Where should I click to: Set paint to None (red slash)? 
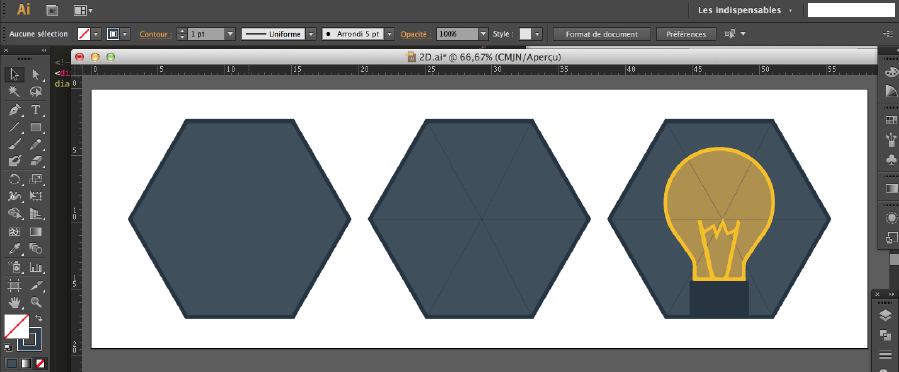coord(40,363)
